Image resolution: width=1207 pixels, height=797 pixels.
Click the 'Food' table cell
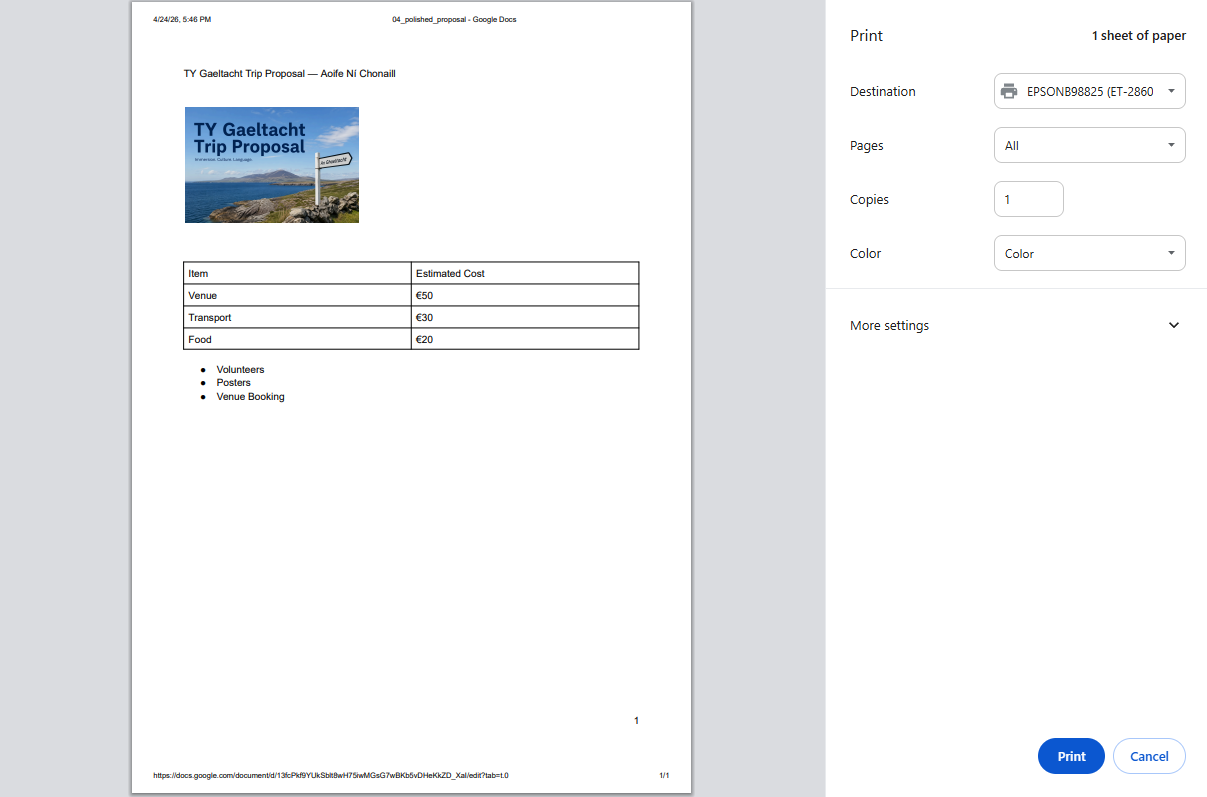(x=297, y=339)
